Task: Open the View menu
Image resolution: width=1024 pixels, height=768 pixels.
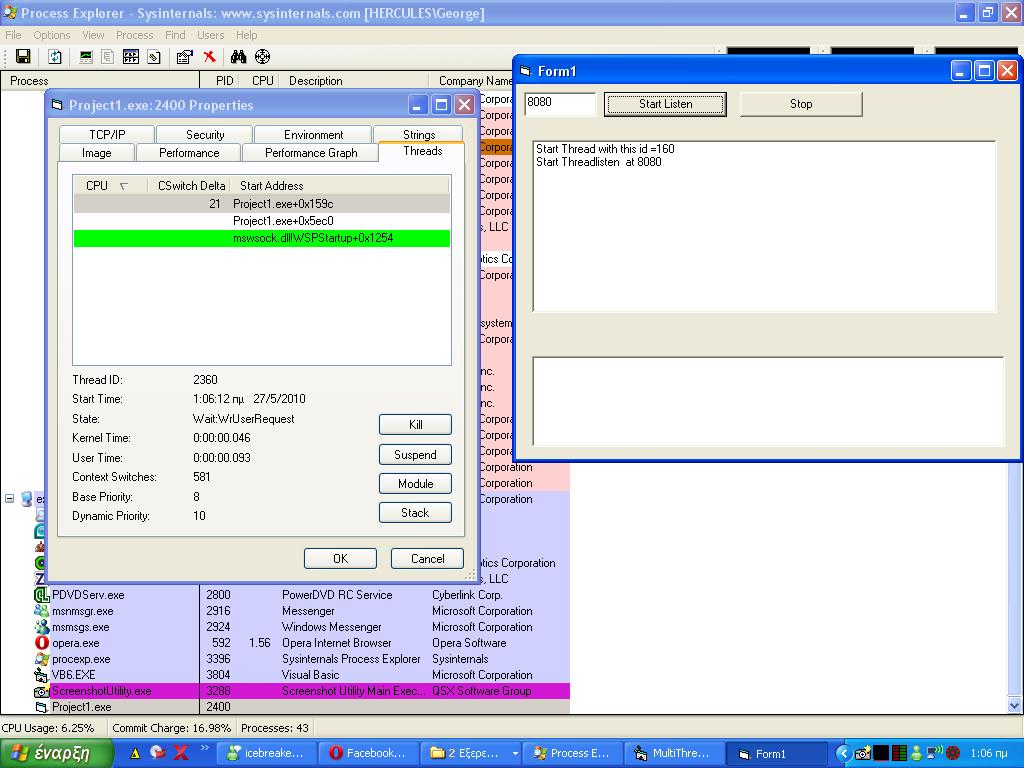Action: [x=93, y=35]
